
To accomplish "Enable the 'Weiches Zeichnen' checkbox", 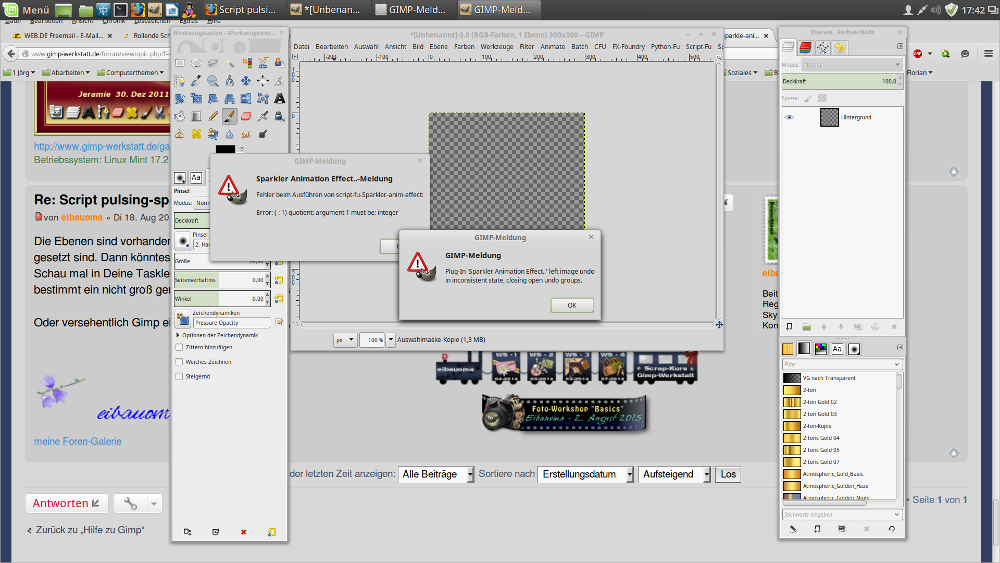I will coord(179,362).
